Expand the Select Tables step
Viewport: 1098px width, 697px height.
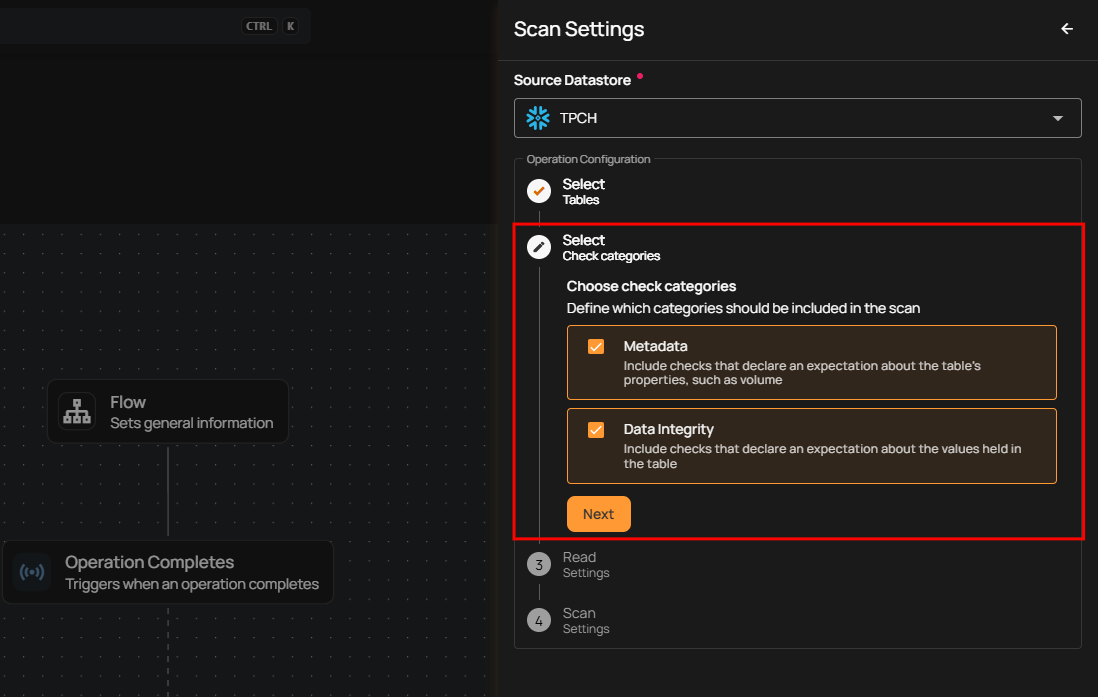coord(583,191)
